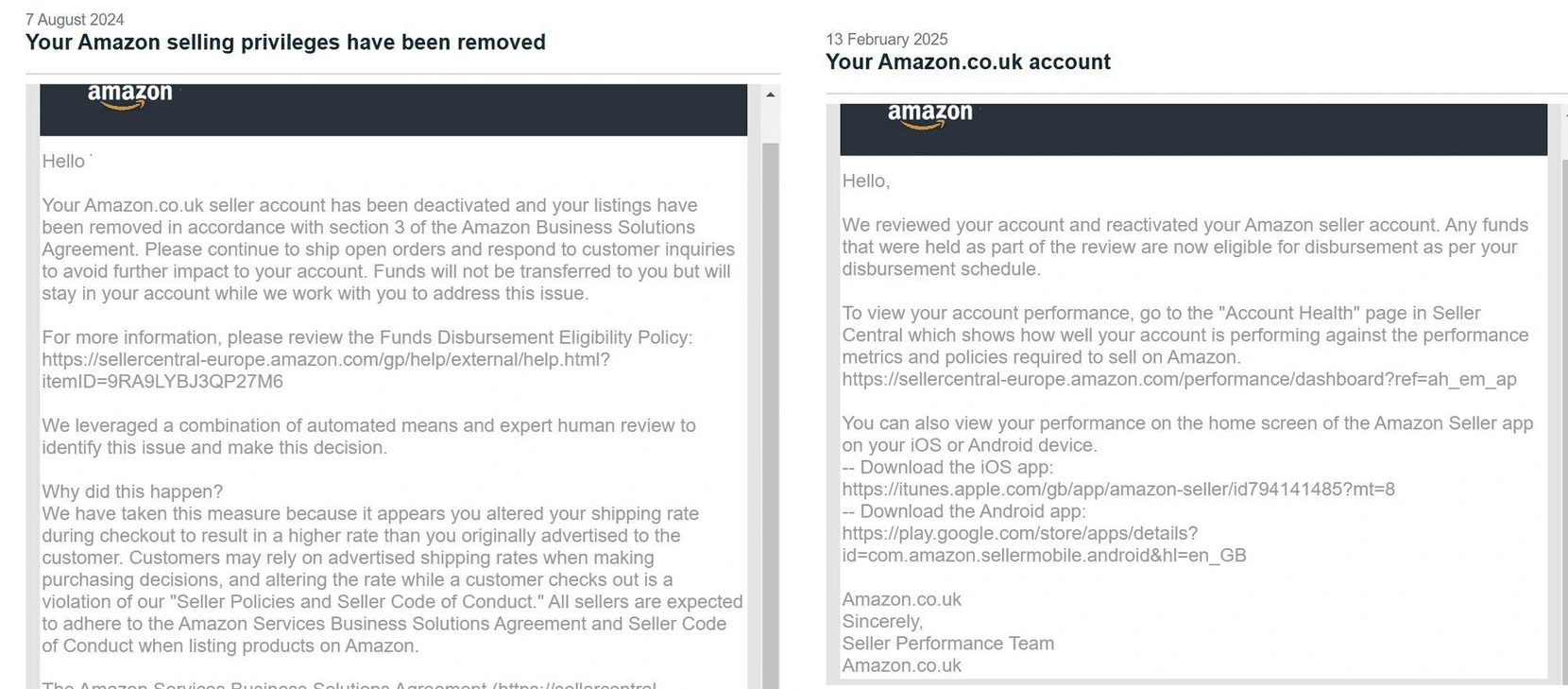Click the 'Seller Performance Team' signature text

tap(948, 643)
